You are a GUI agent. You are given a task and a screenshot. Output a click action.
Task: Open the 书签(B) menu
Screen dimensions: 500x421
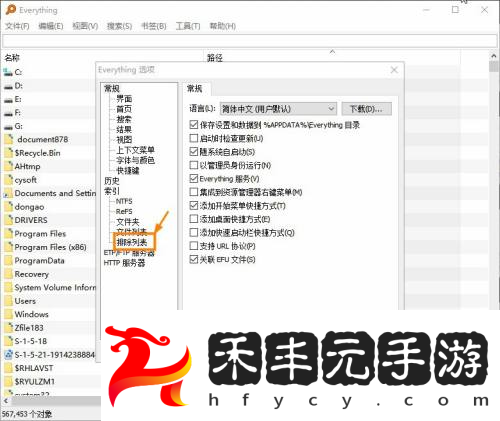(154, 26)
